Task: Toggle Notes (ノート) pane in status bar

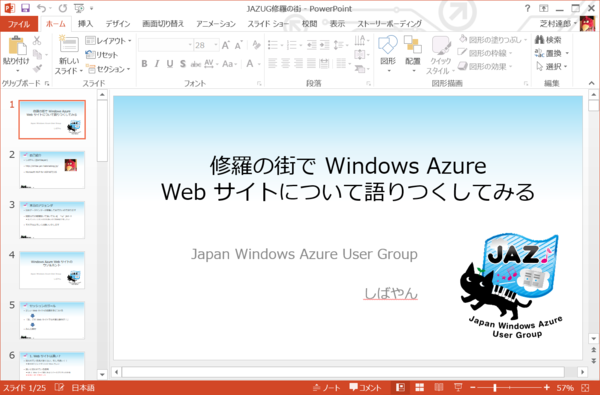Action: pos(326,388)
